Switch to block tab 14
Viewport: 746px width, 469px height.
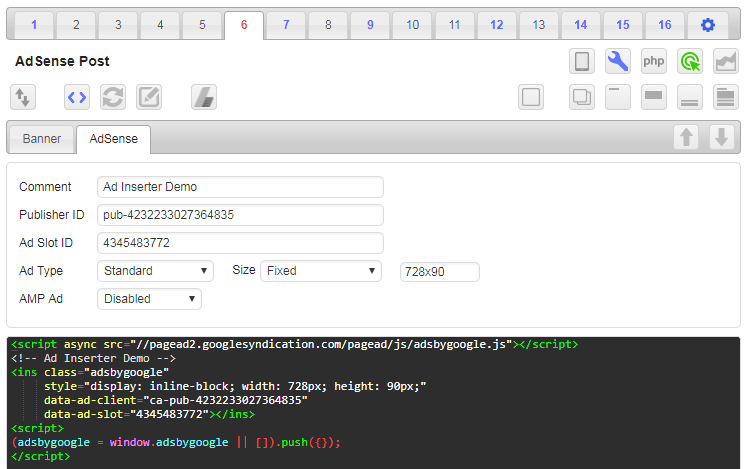(x=580, y=25)
